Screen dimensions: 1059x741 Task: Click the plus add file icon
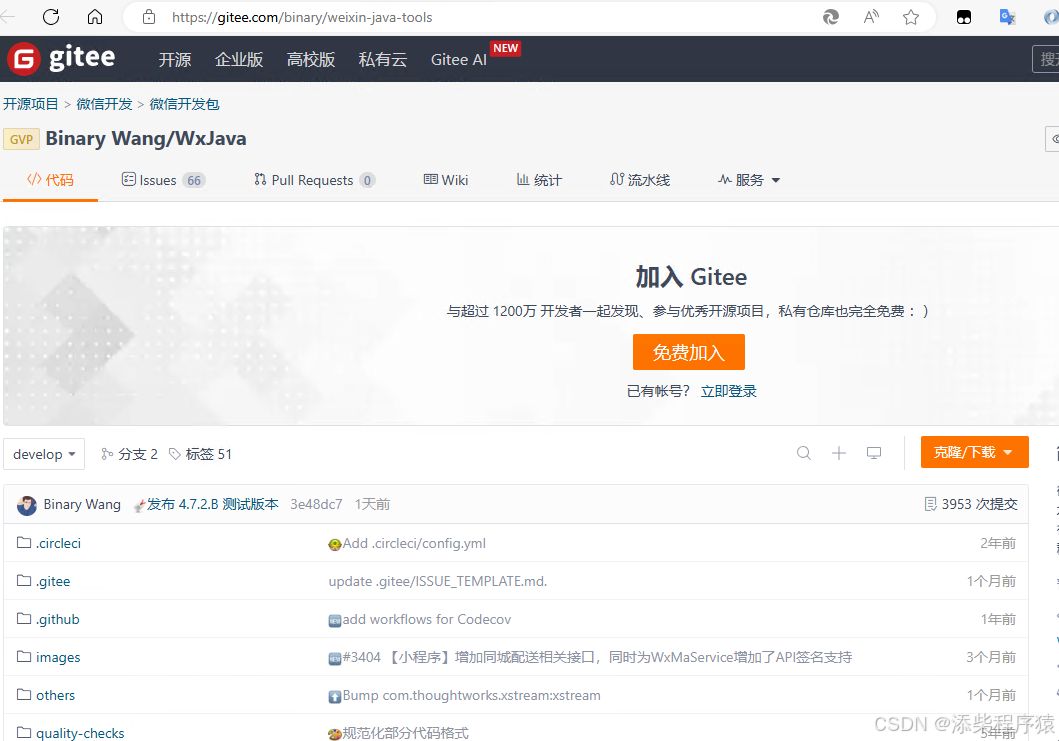pyautogui.click(x=839, y=453)
